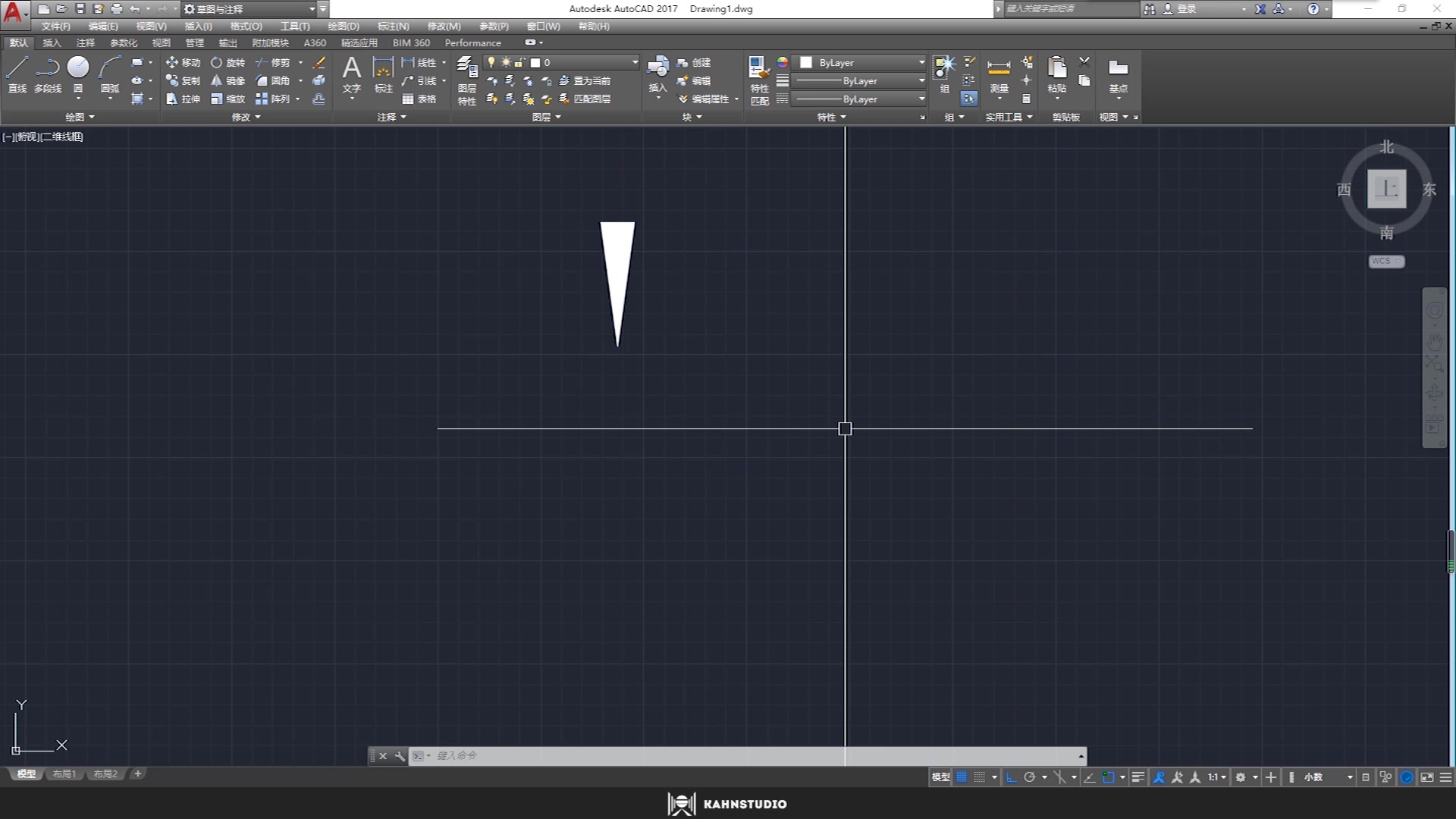
Task: Click the cut scissors icon in 剪贴板 panel
Action: (1084, 62)
